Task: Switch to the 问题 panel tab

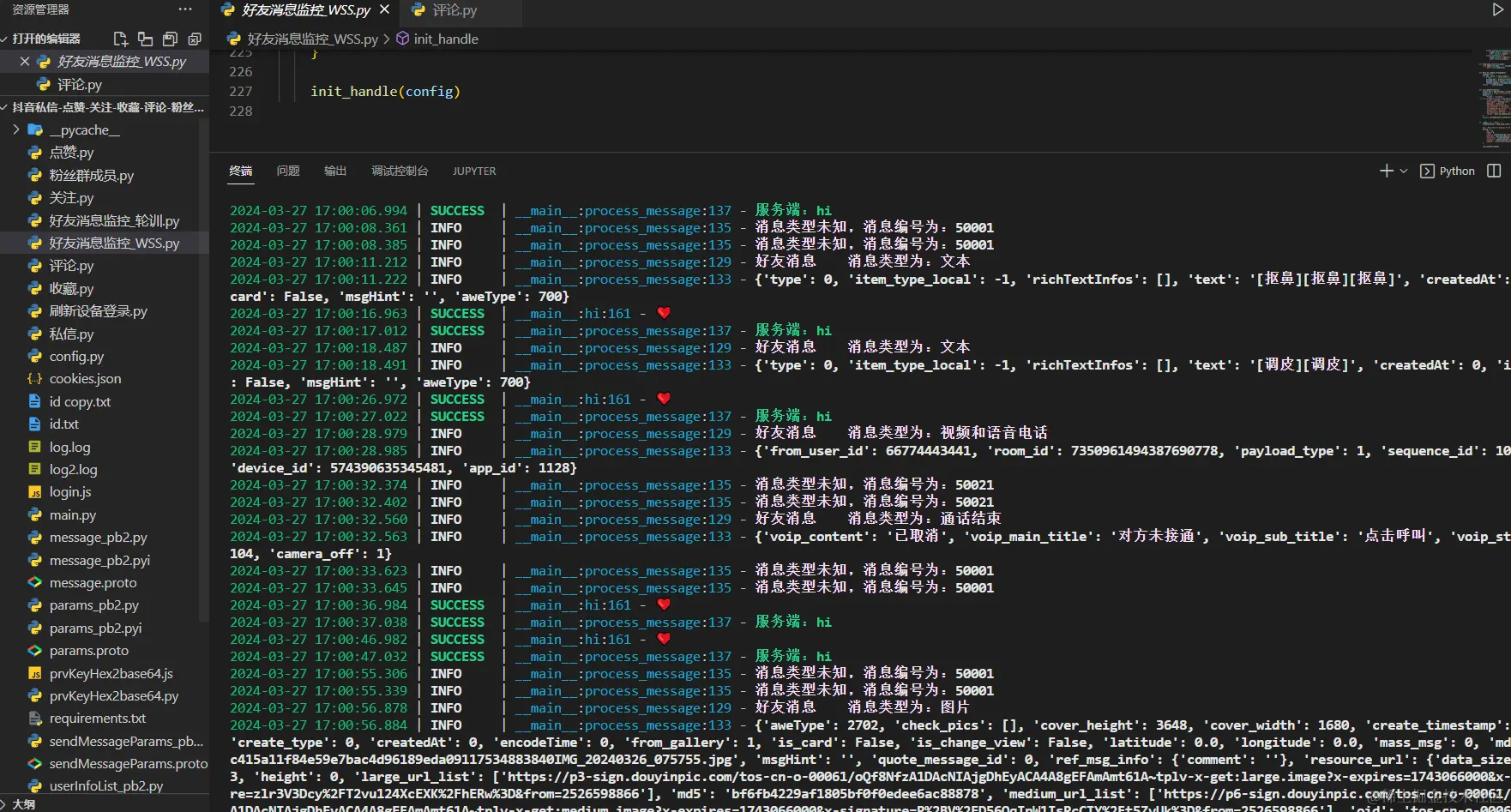Action: point(288,171)
